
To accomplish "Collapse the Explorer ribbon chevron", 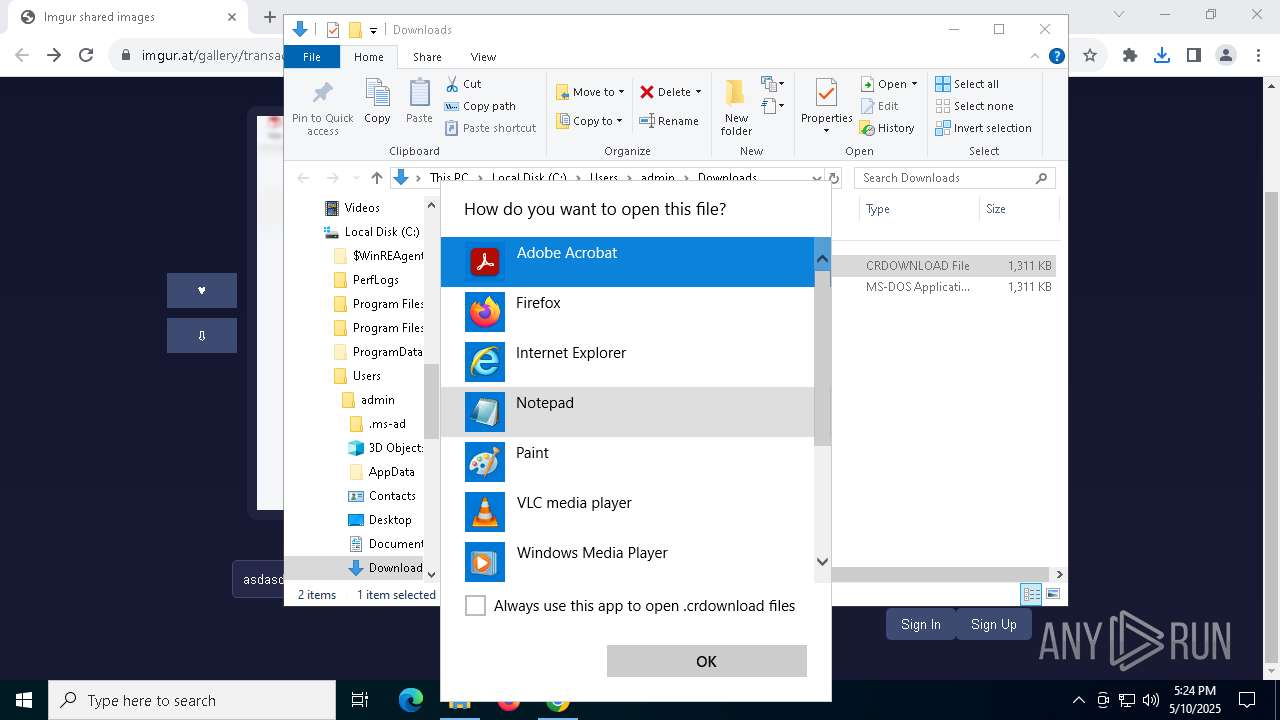I will click(x=1035, y=57).
